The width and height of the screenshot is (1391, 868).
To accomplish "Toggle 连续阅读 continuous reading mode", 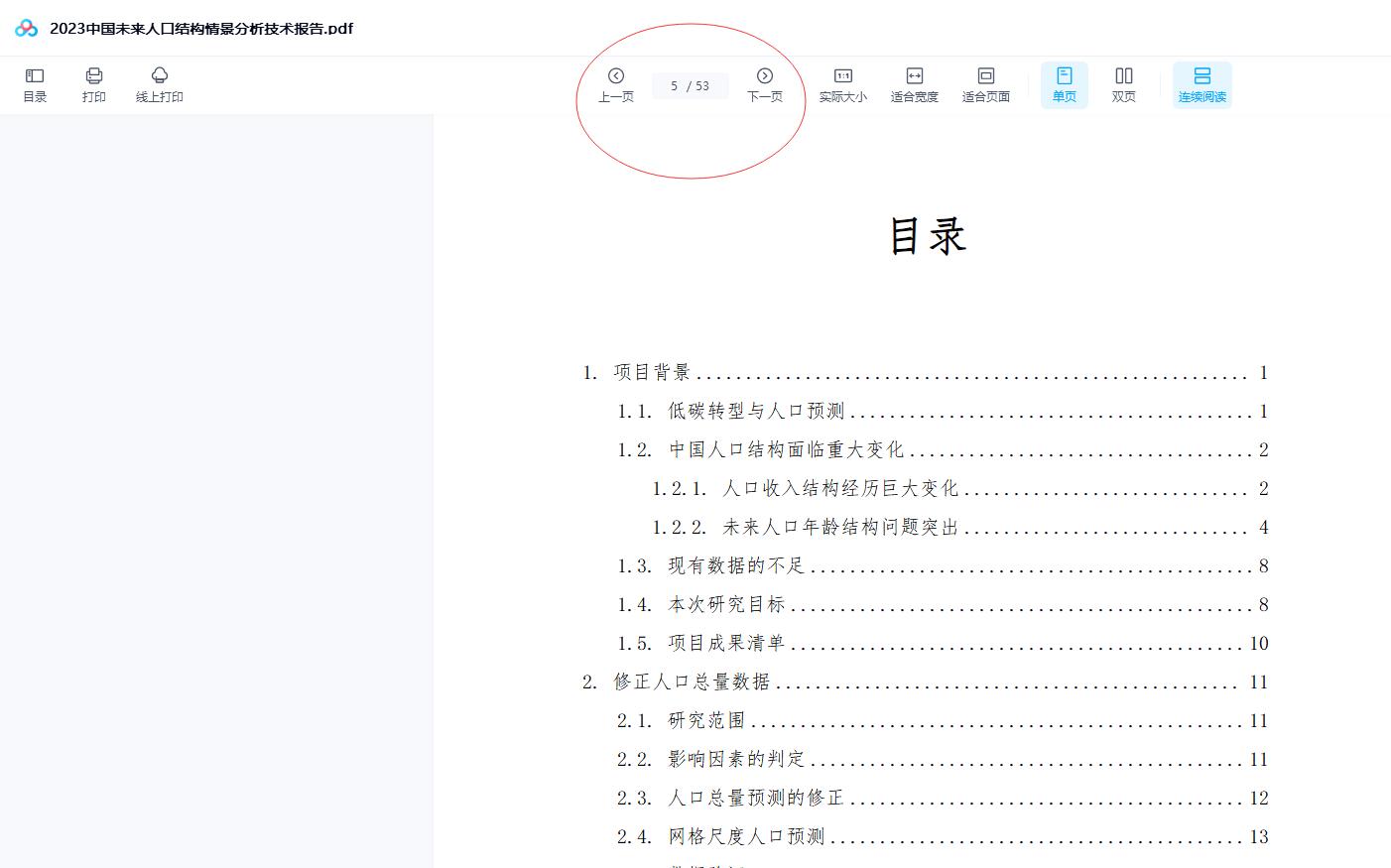I will pos(1201,84).
